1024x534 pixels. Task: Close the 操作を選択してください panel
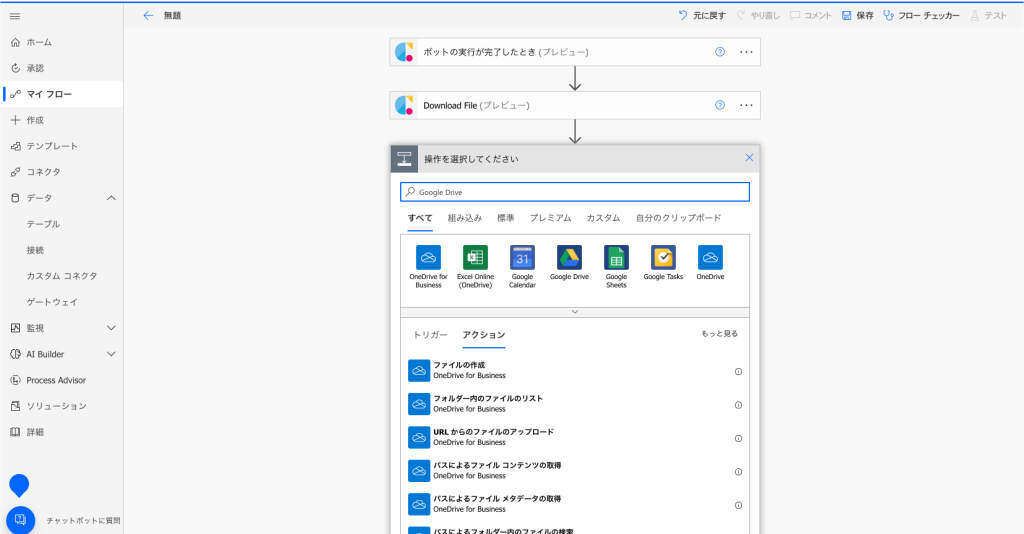[x=749, y=158]
